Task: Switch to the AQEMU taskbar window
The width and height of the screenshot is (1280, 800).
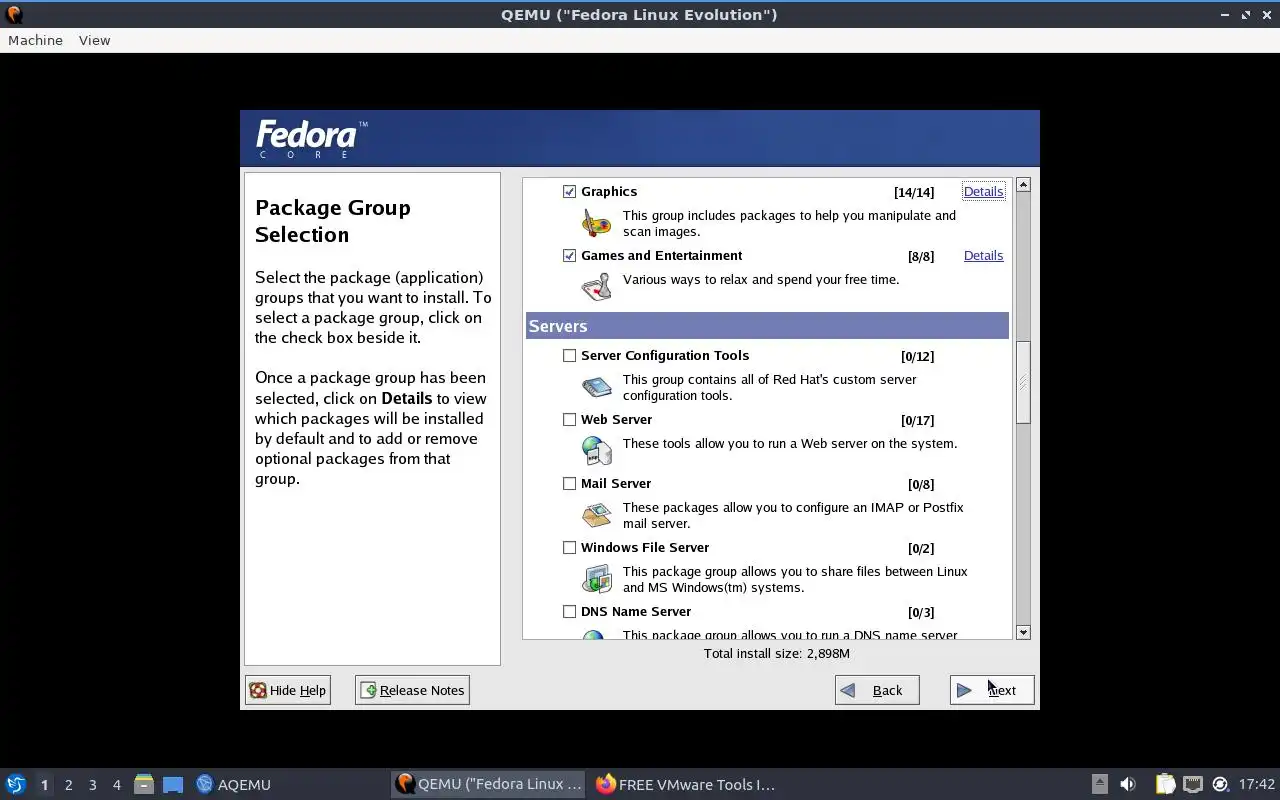Action: [234, 784]
